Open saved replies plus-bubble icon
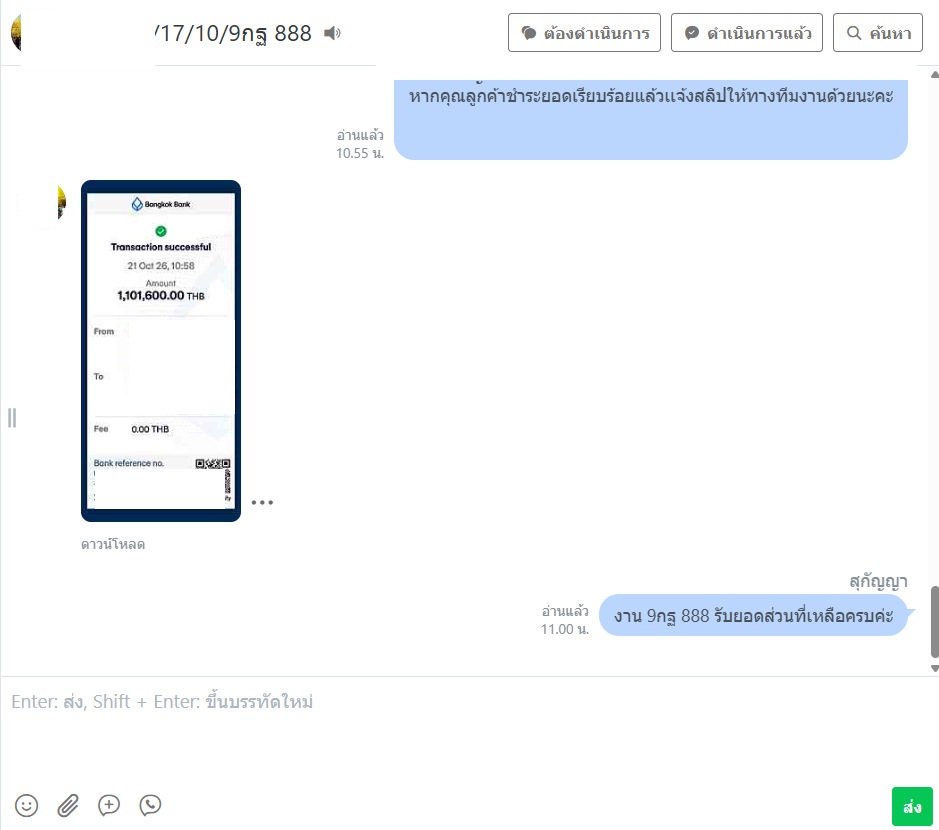Screen dimensions: 939x830 tap(109, 805)
